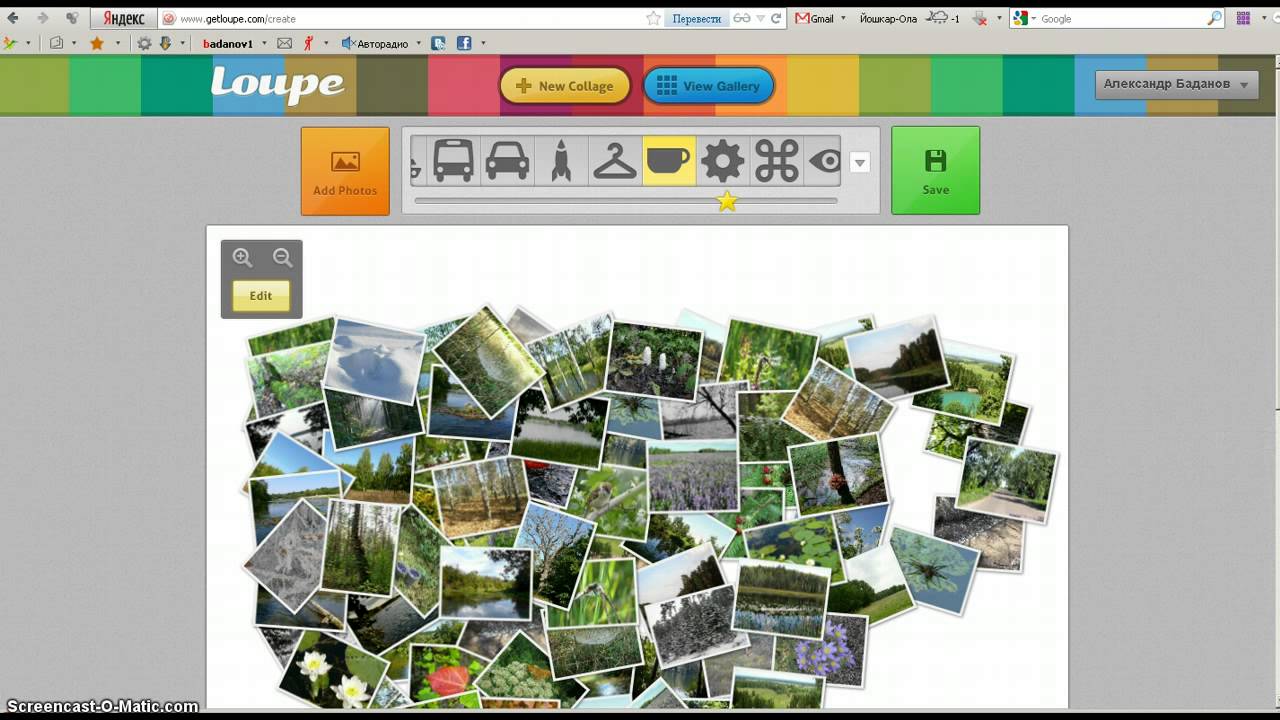Click the reader glasses icon in address bar

pos(742,18)
